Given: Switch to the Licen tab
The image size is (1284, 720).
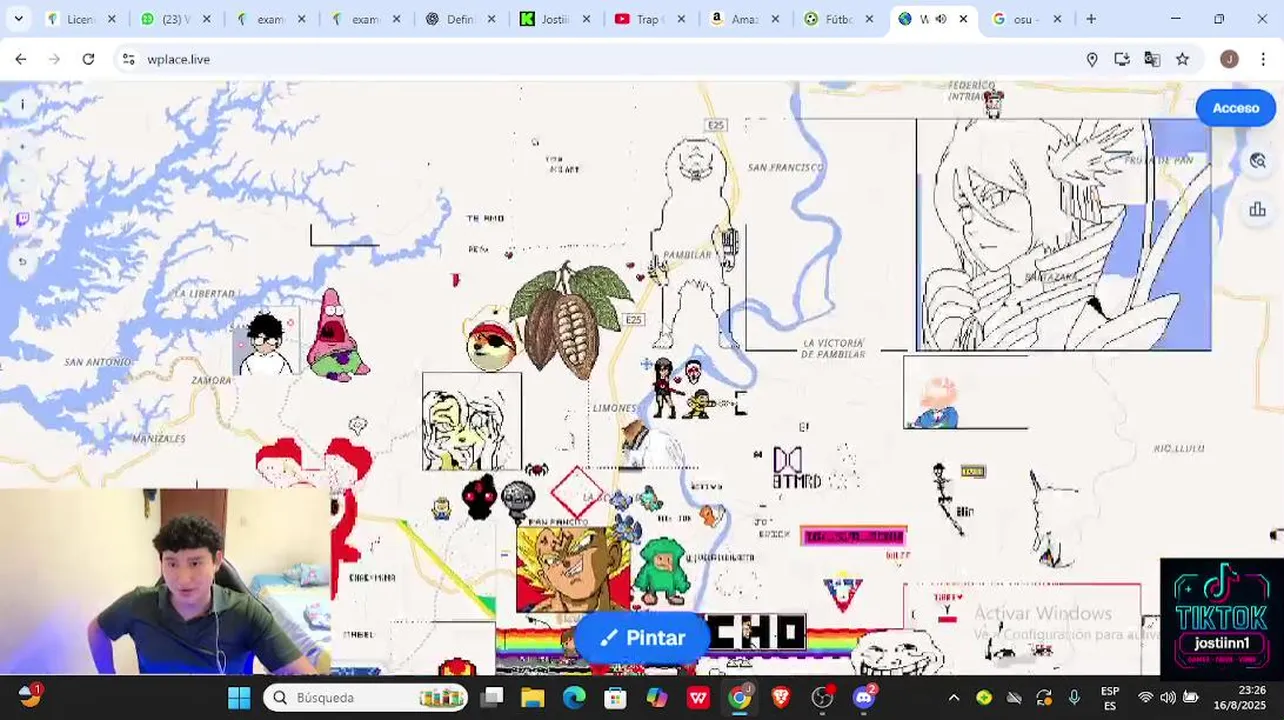Looking at the screenshot, I should 80,19.
